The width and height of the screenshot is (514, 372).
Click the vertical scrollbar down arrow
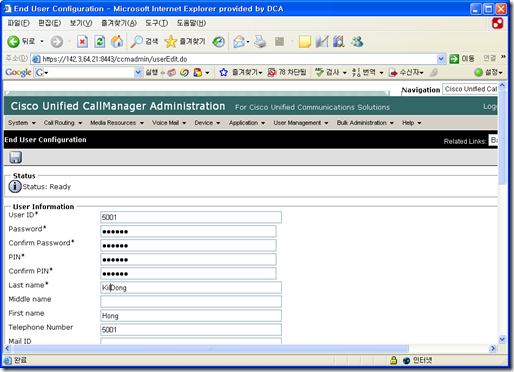click(502, 339)
